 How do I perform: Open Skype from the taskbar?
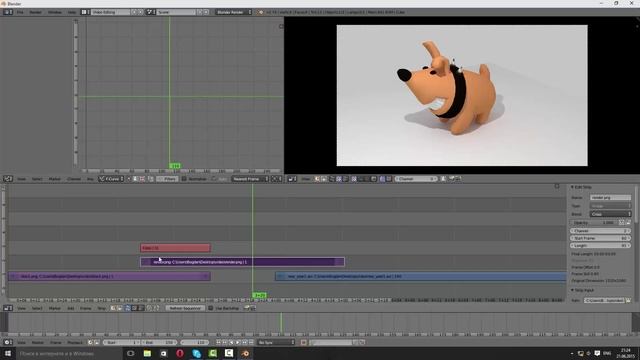point(196,353)
